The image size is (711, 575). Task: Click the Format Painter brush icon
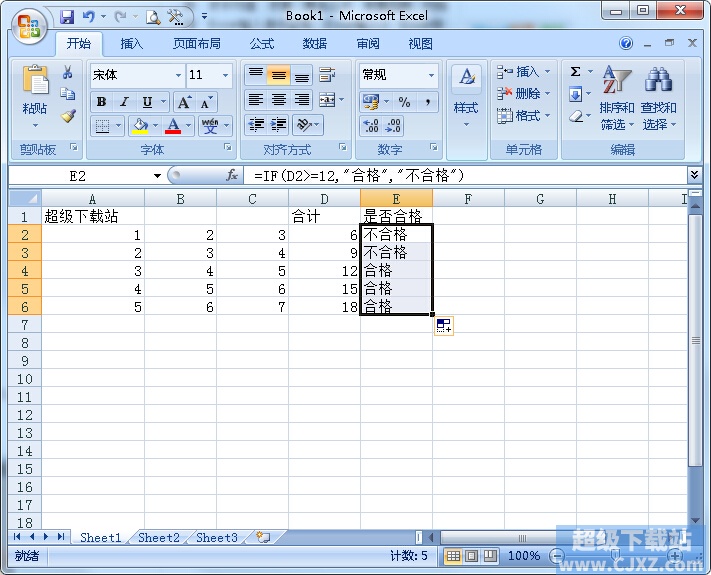coord(68,116)
